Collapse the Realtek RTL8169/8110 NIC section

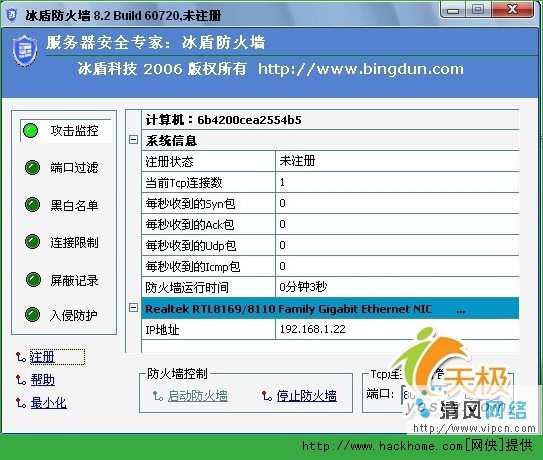[x=133, y=308]
